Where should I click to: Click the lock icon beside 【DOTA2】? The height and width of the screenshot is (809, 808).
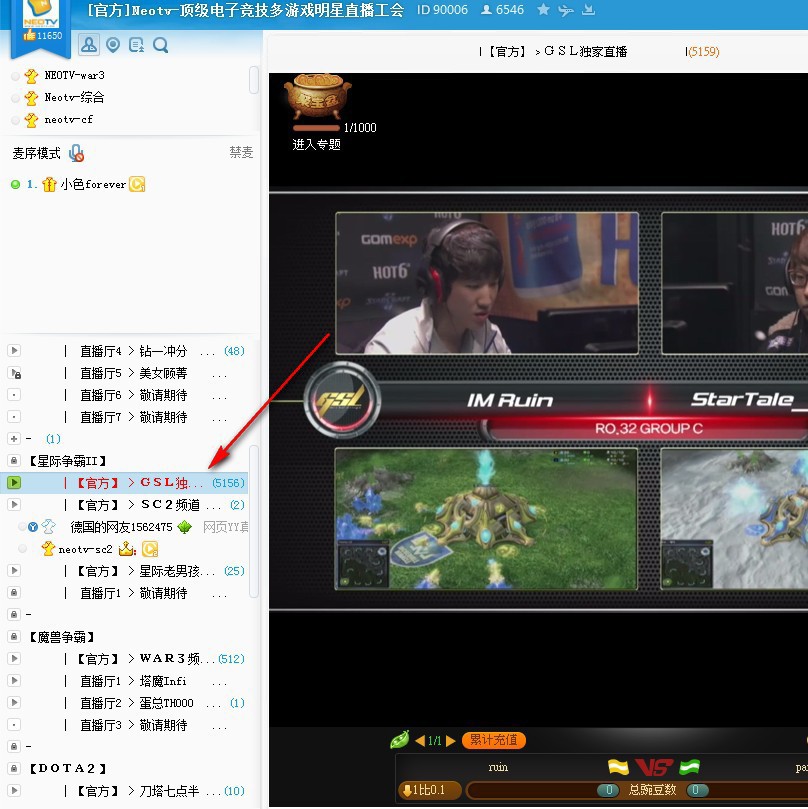(14, 768)
